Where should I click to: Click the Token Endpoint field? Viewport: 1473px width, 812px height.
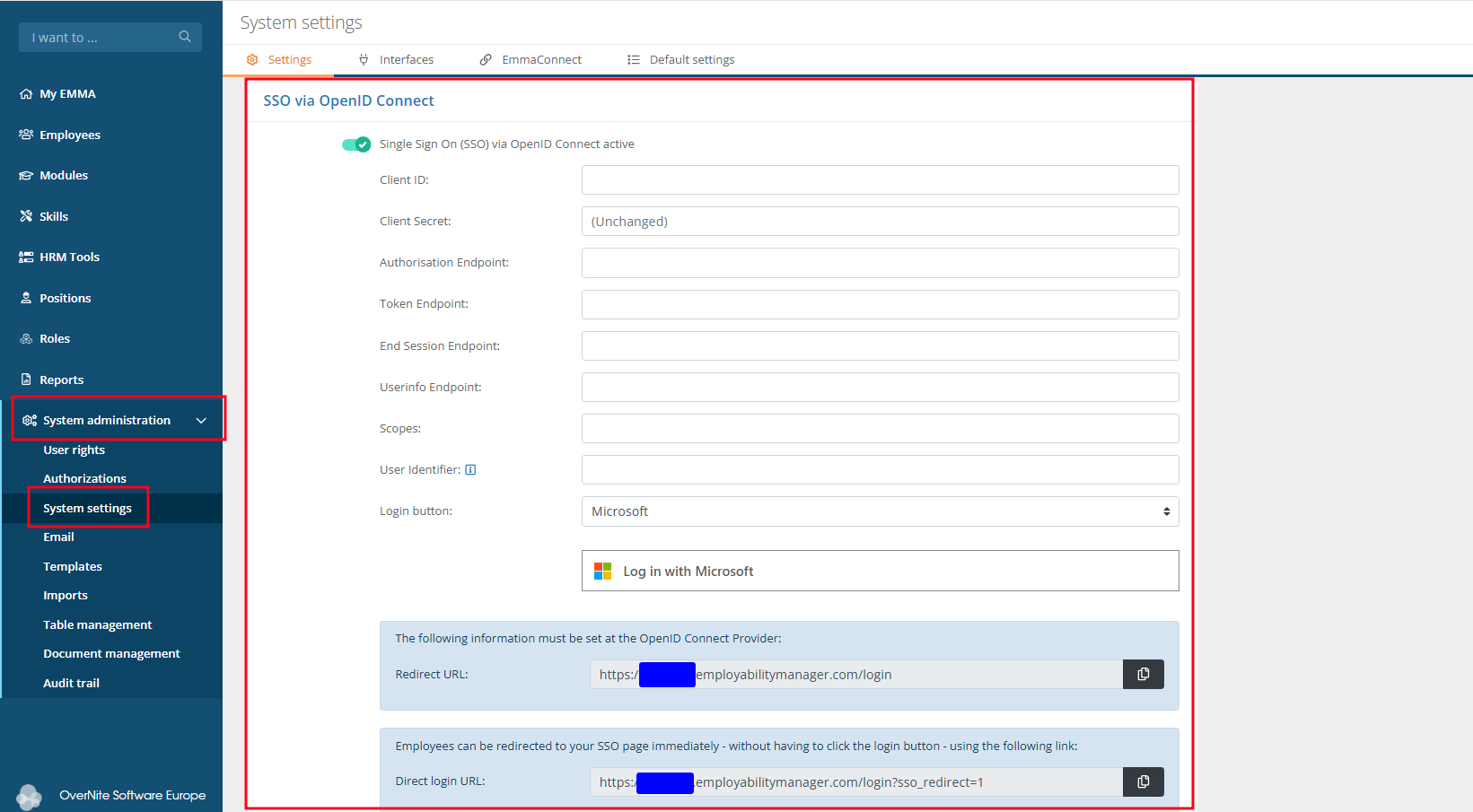pyautogui.click(x=880, y=304)
